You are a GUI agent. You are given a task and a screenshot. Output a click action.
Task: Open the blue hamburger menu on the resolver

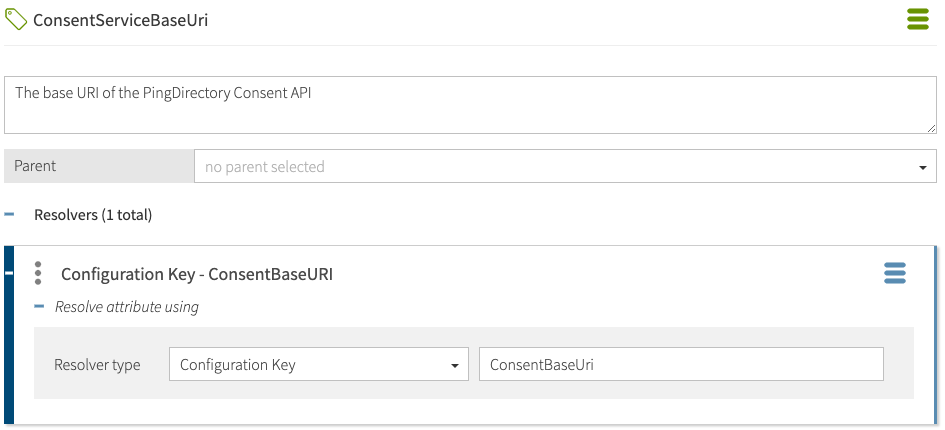pos(895,273)
